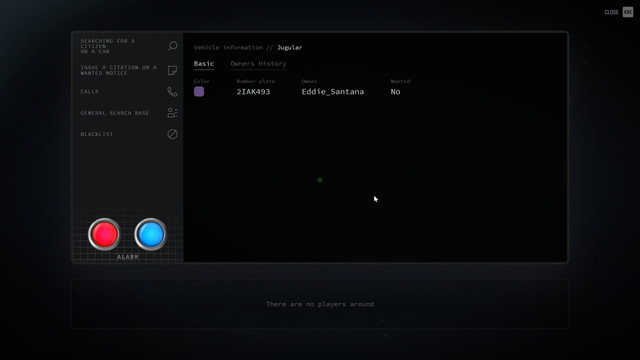640x360 pixels.
Task: Select Searching for a citizen or a car
Action: [108, 46]
